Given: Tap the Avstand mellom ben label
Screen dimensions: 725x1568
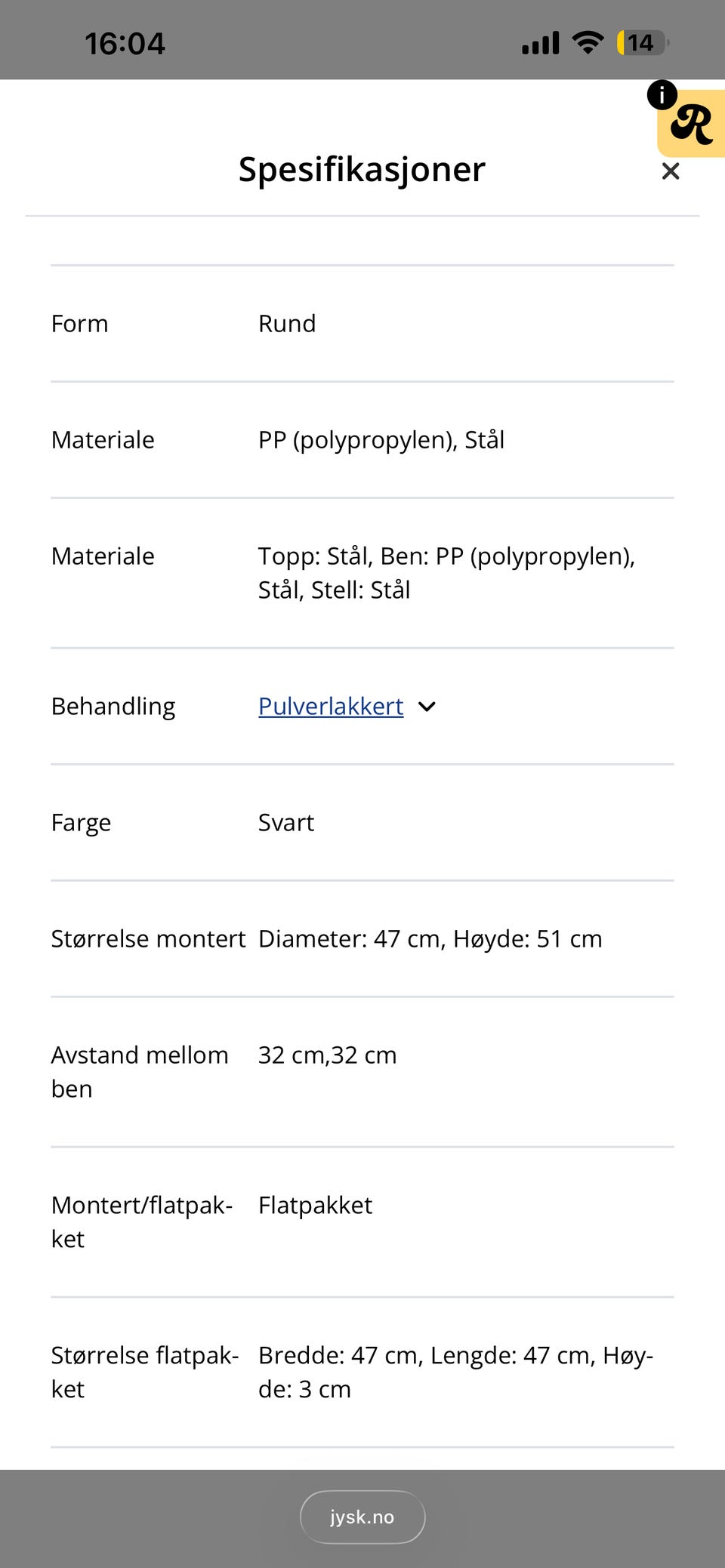Looking at the screenshot, I should [140, 1072].
